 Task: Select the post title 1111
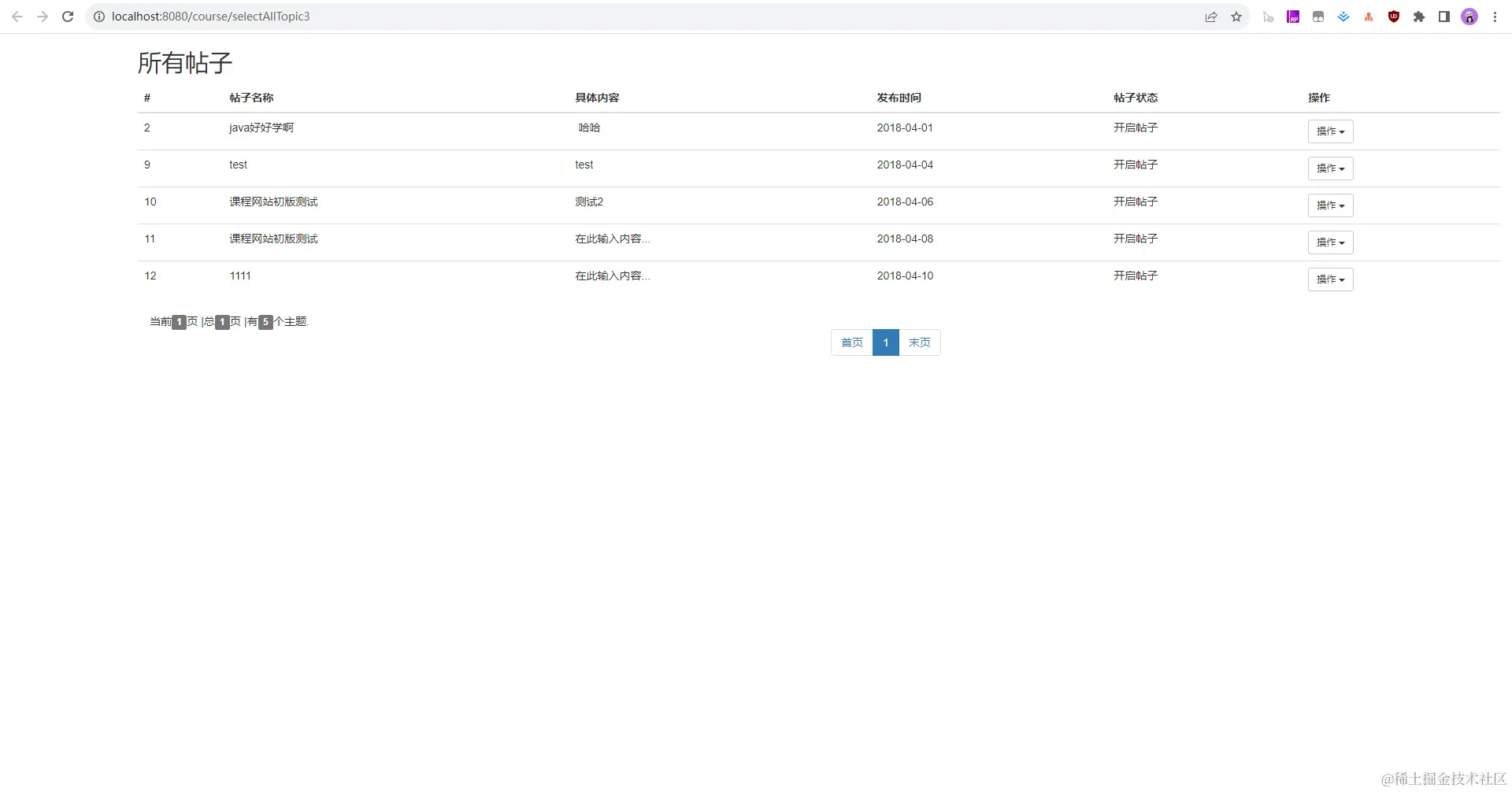click(x=240, y=276)
